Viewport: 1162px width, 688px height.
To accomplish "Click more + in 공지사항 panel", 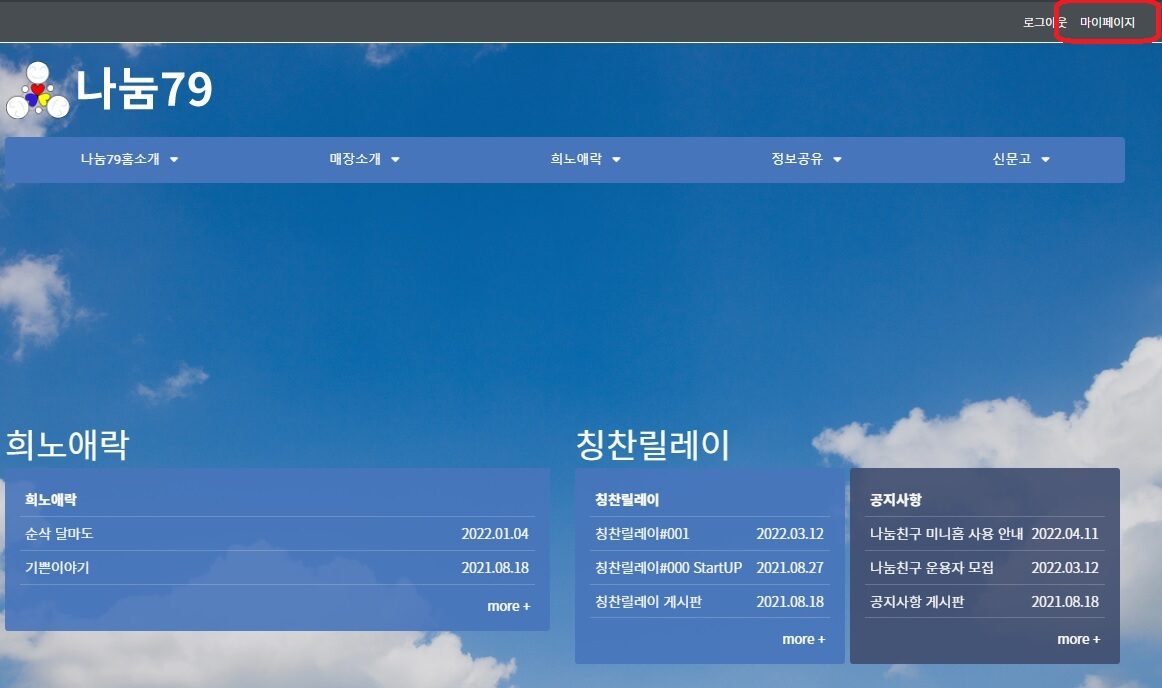I will 1078,639.
